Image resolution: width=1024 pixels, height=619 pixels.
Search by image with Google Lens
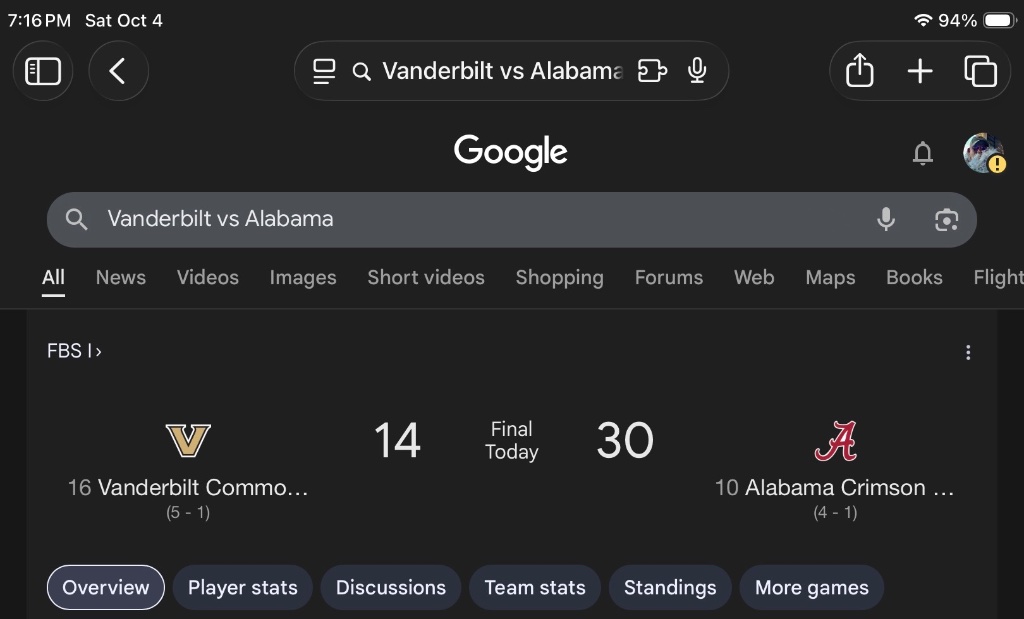point(946,219)
